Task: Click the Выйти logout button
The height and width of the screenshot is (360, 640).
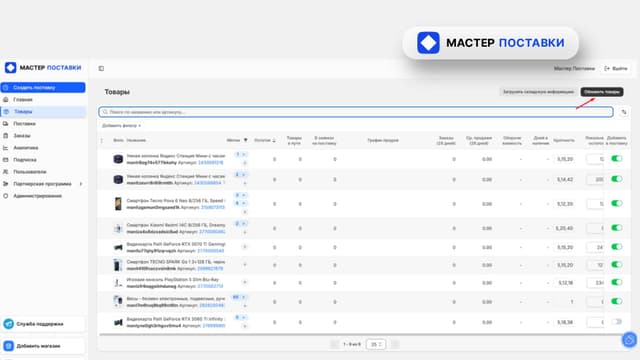Action: pos(616,69)
